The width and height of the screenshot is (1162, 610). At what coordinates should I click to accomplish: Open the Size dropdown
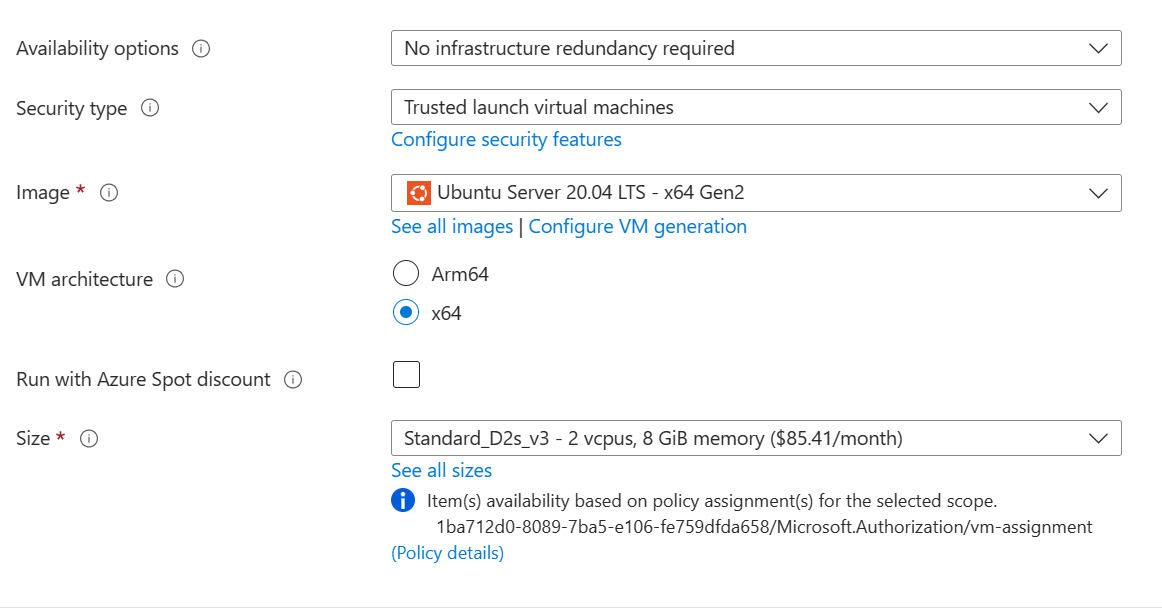pos(756,438)
